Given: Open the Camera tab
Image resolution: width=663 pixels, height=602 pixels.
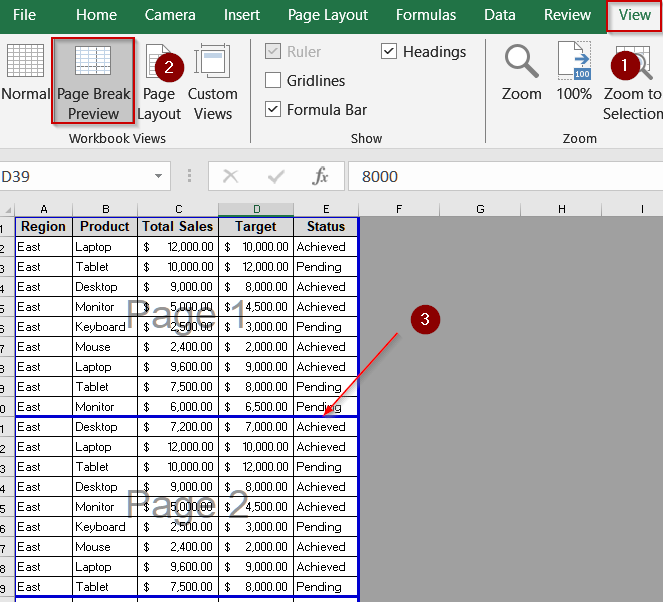Looking at the screenshot, I should tap(170, 15).
